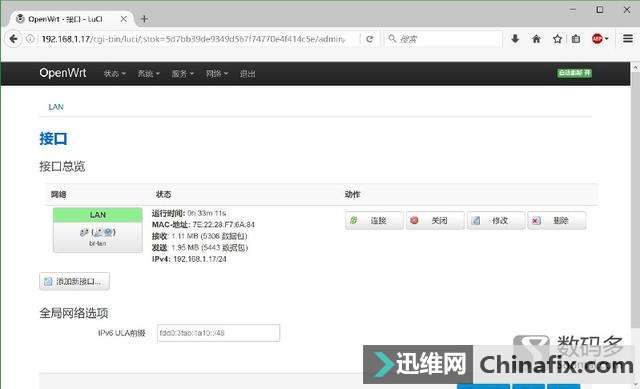The height and width of the screenshot is (389, 640).
Task: Click the MAC-地址 value text
Action: point(224,225)
